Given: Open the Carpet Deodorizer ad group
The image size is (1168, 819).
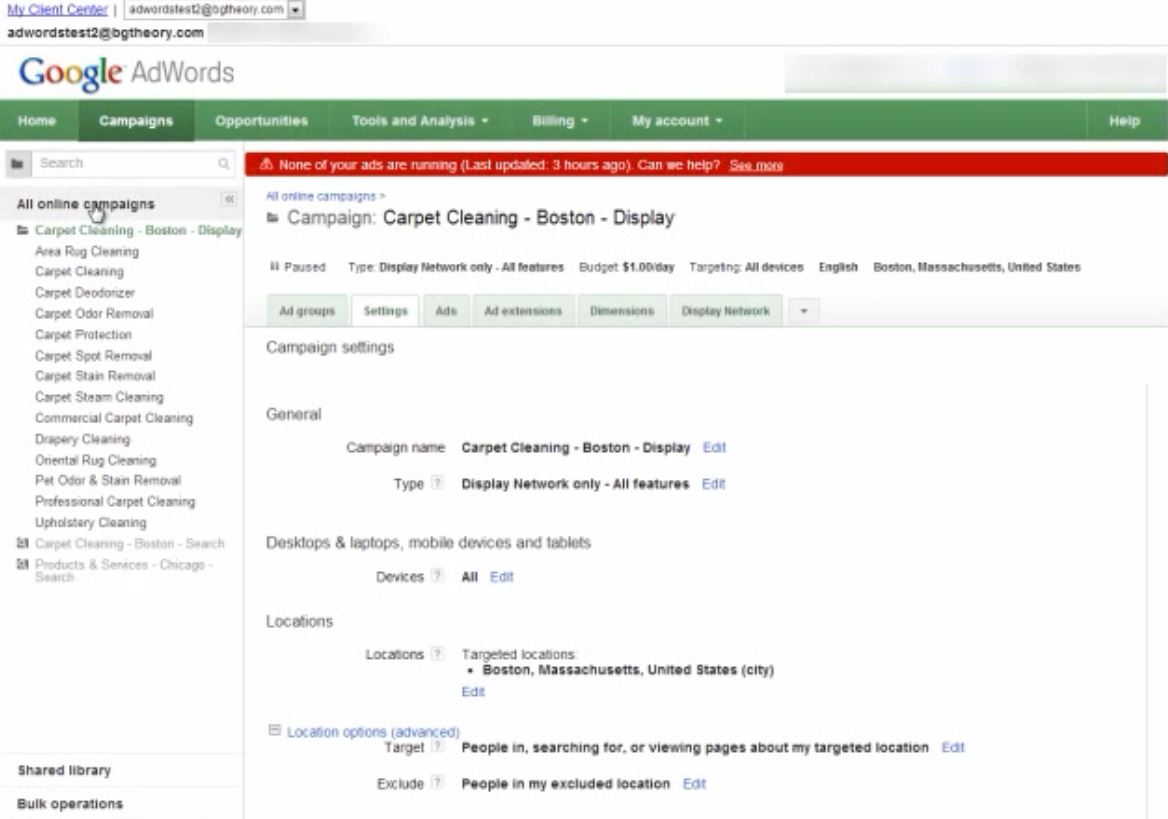Looking at the screenshot, I should [x=84, y=293].
